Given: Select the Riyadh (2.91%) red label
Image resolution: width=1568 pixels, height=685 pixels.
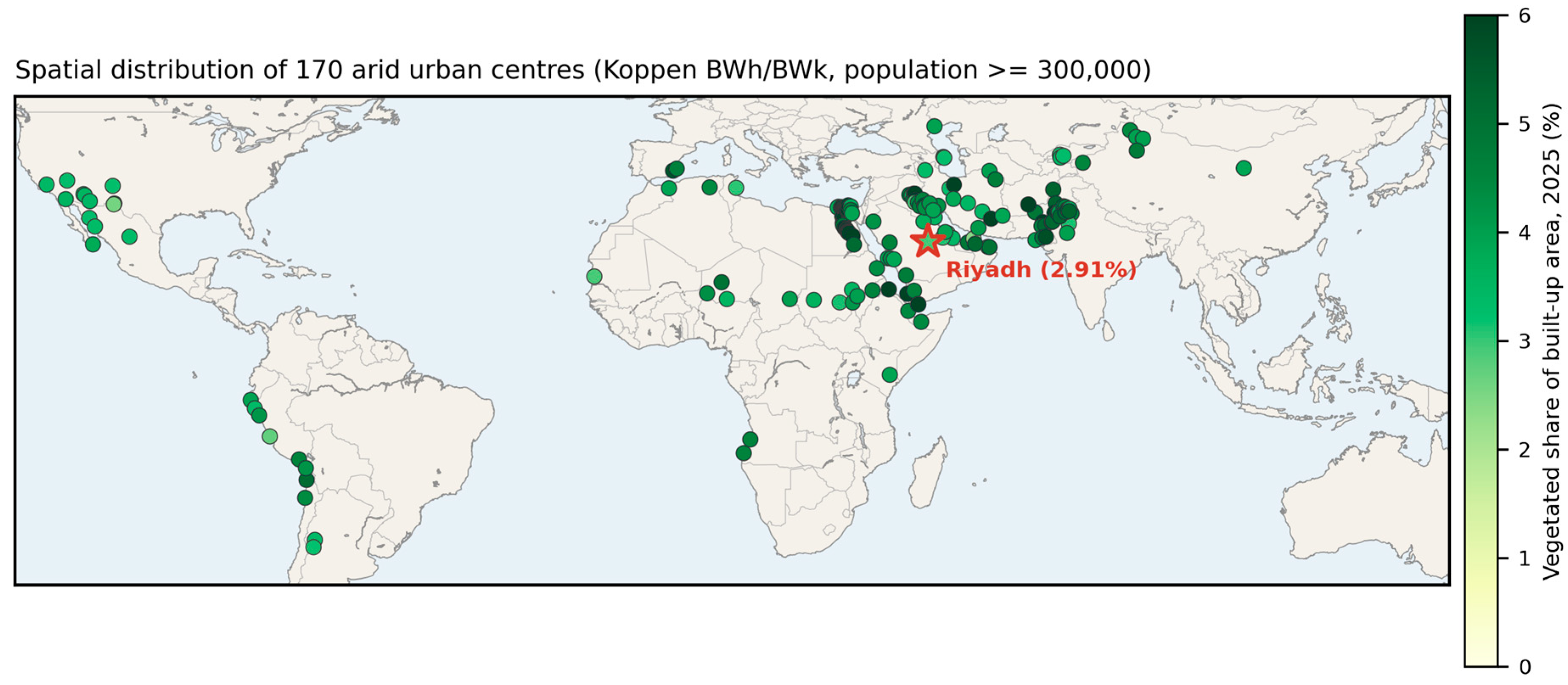Looking at the screenshot, I should click(x=1041, y=269).
